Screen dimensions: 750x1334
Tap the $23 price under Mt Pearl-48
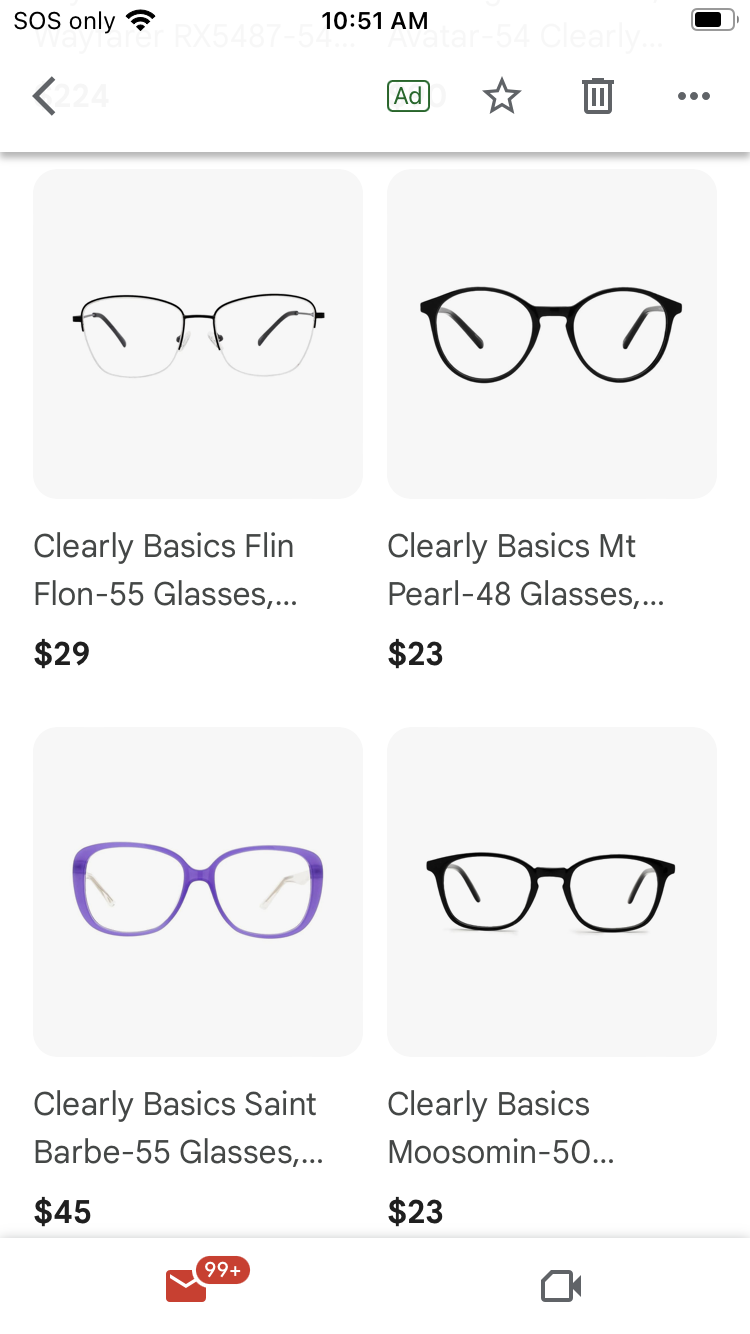[416, 654]
